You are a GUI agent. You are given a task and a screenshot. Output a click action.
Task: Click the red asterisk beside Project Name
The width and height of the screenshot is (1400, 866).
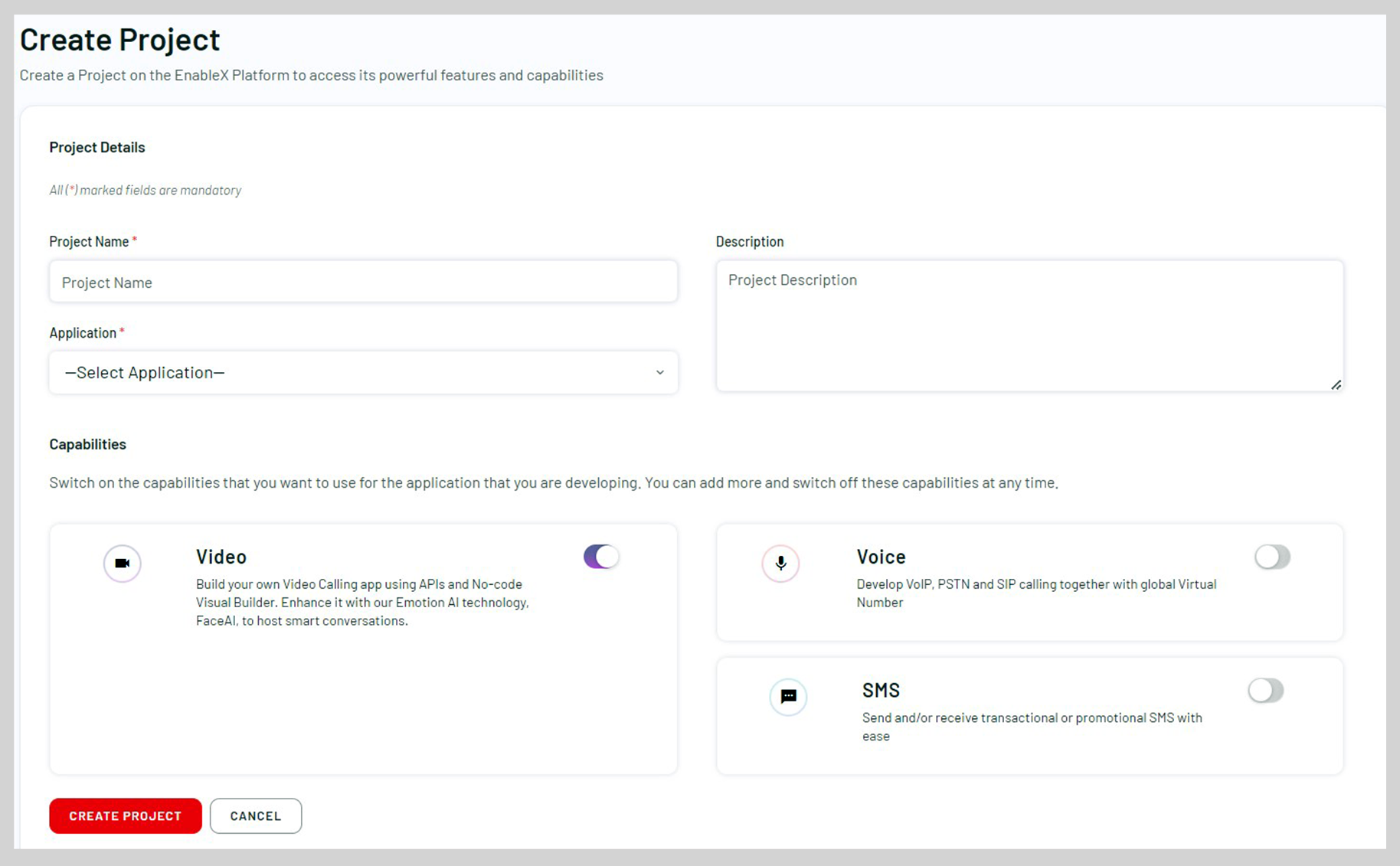[135, 239]
